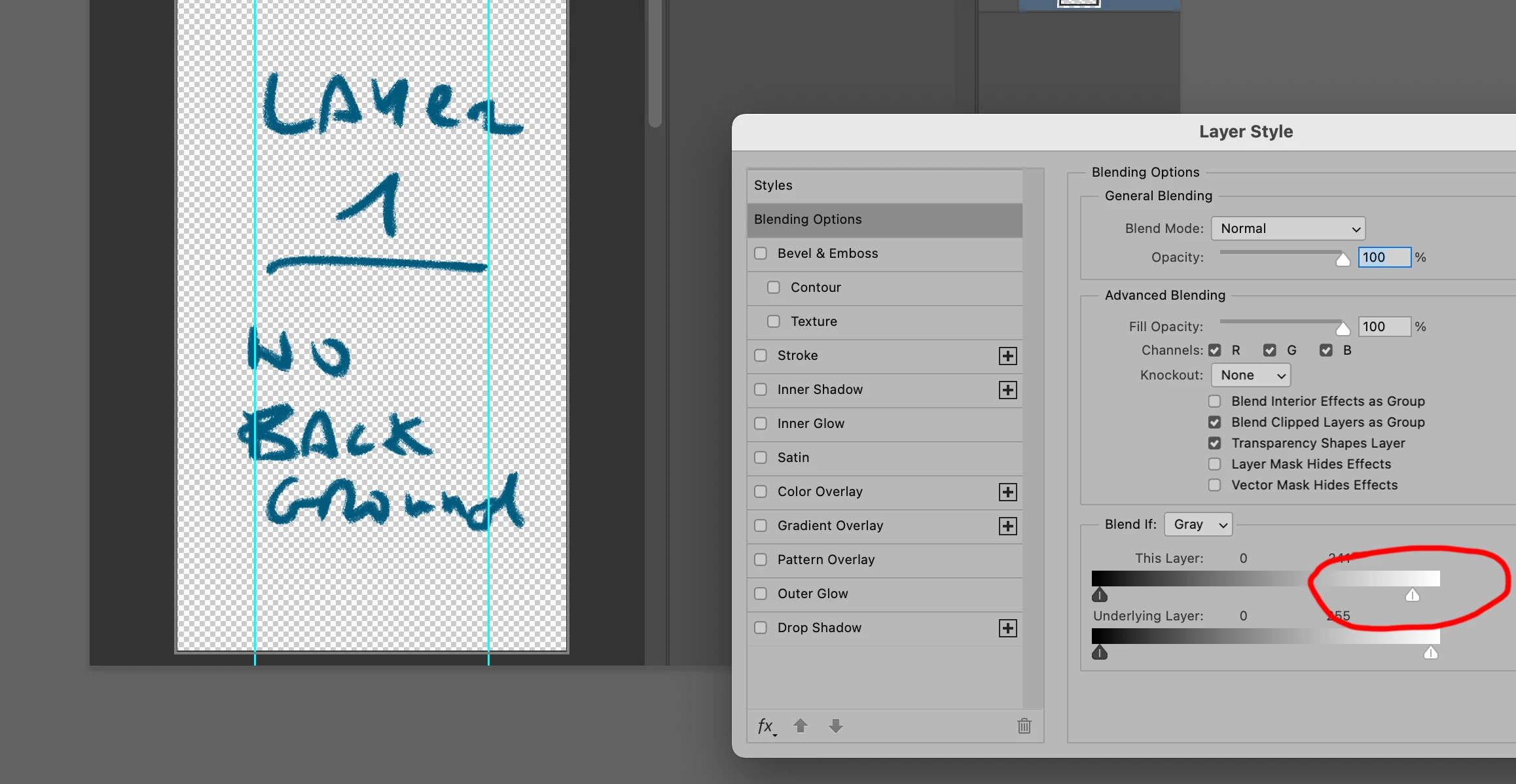Open the Blend Mode dropdown
Viewport: 1516px width, 784px height.
(1288, 228)
